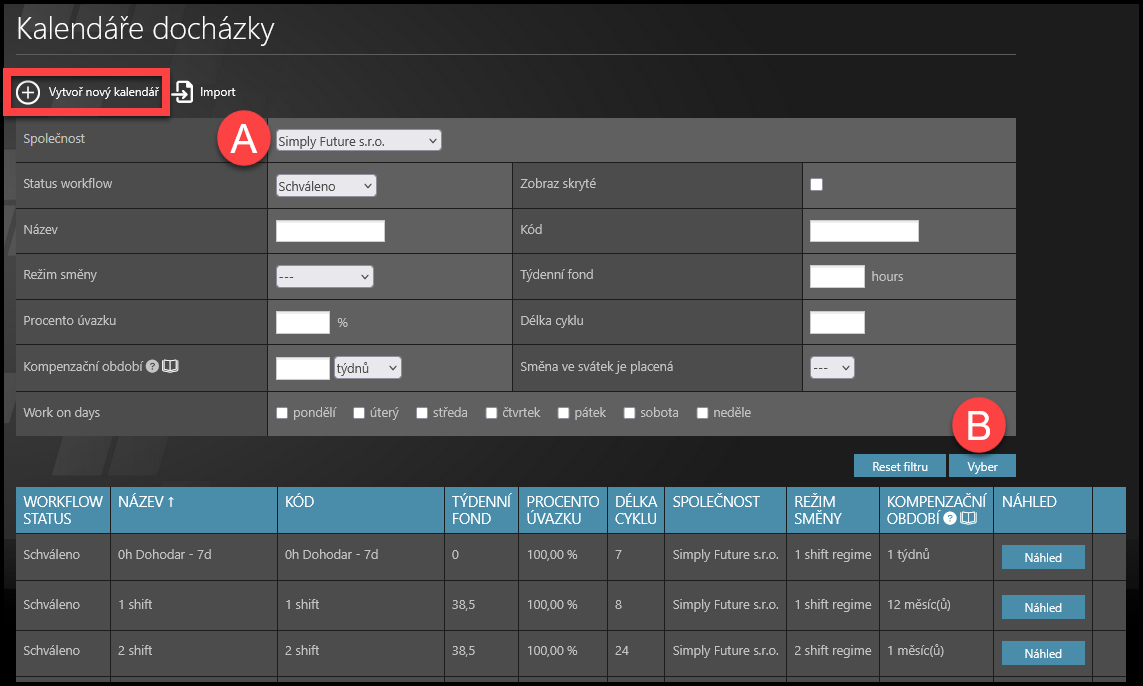
Task: Click the Vyber button
Action: [x=982, y=467]
